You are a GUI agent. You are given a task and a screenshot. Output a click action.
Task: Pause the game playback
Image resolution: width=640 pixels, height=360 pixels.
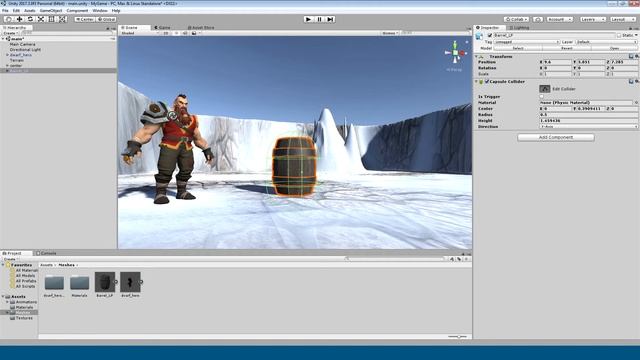tap(320, 19)
